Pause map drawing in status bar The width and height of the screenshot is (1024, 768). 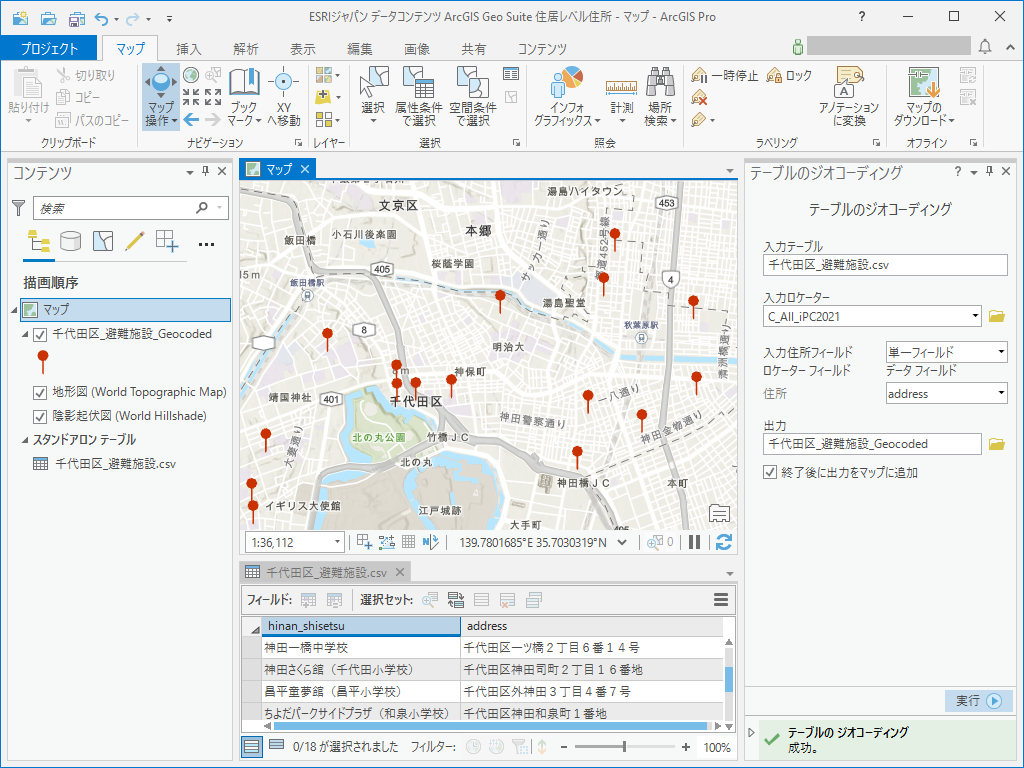pos(695,542)
